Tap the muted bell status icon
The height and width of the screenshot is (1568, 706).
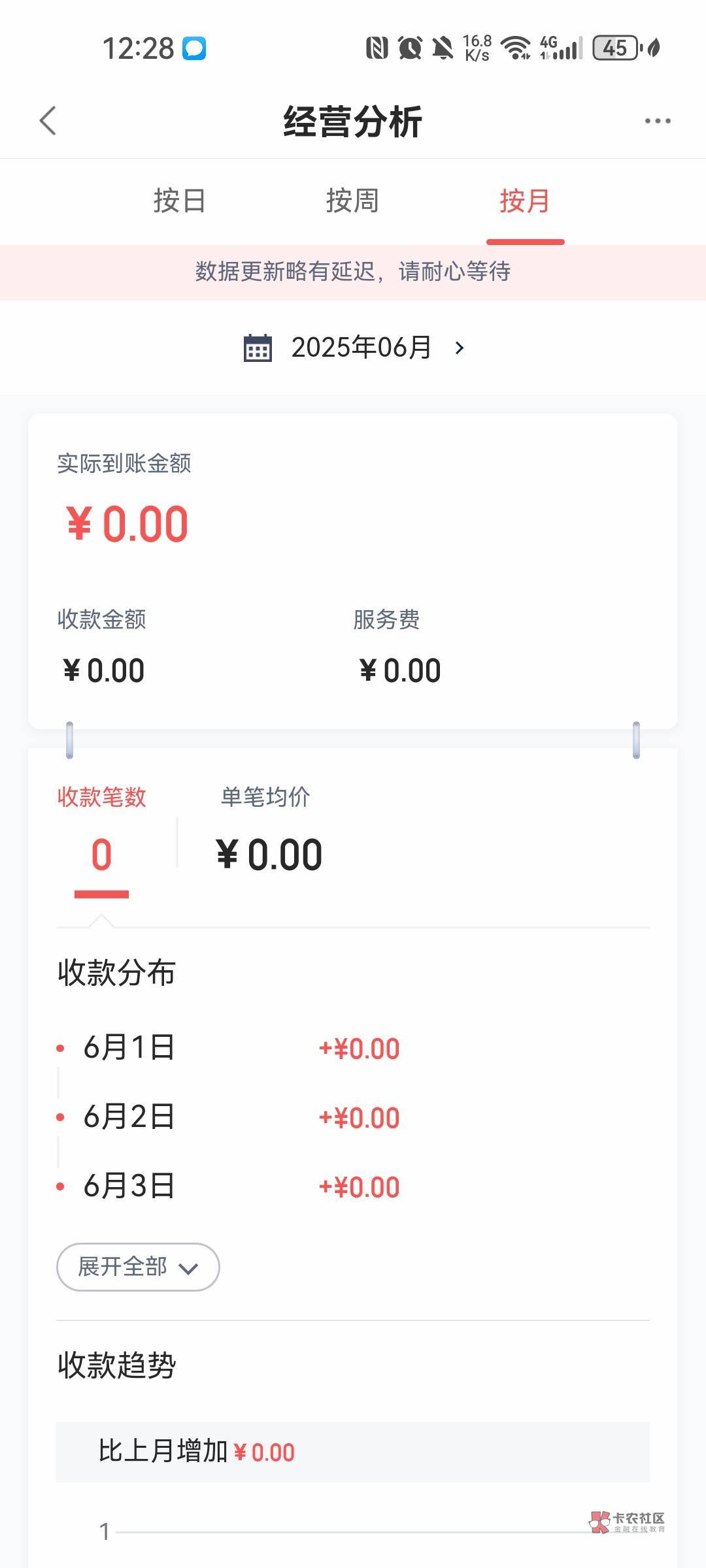point(443,48)
